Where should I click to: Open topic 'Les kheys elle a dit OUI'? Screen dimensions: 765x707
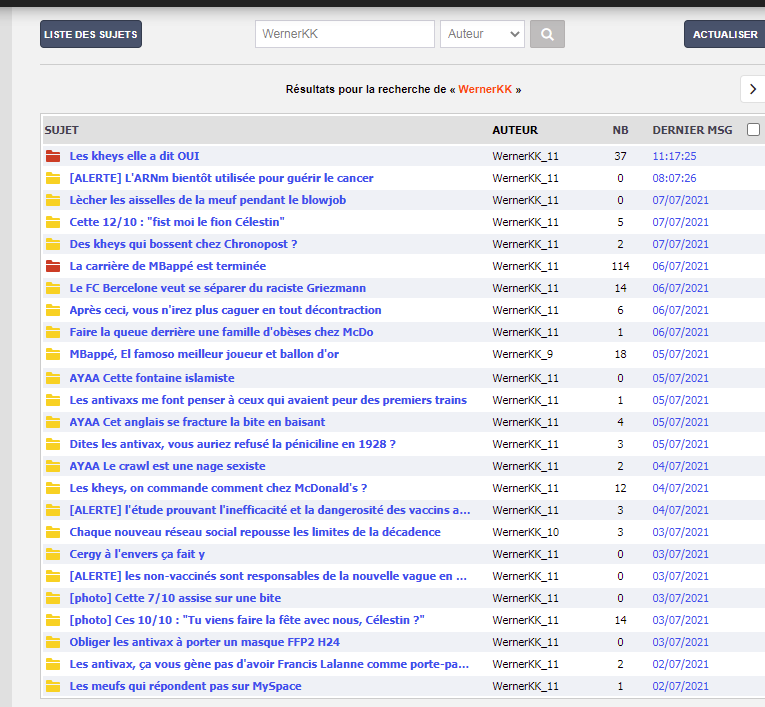point(134,156)
